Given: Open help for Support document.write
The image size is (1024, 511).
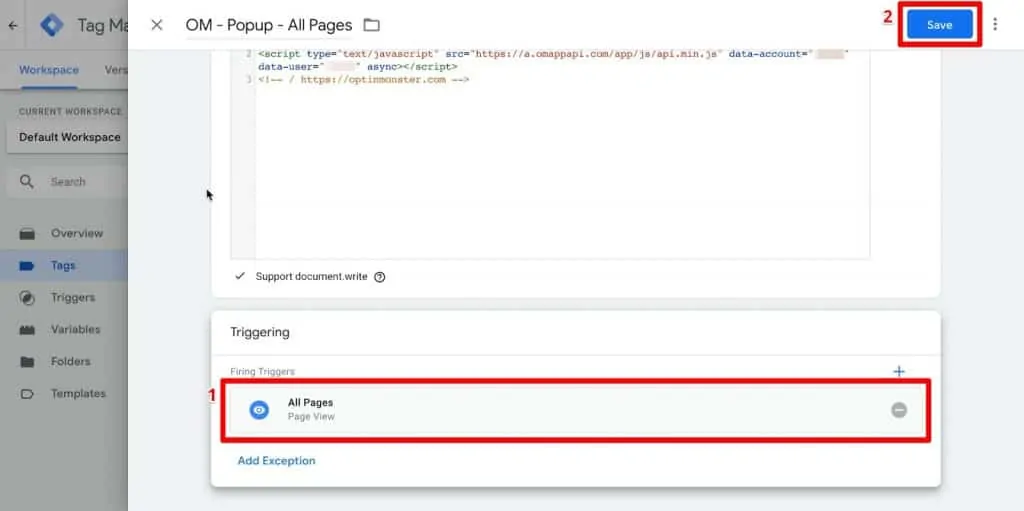Looking at the screenshot, I should tap(379, 277).
